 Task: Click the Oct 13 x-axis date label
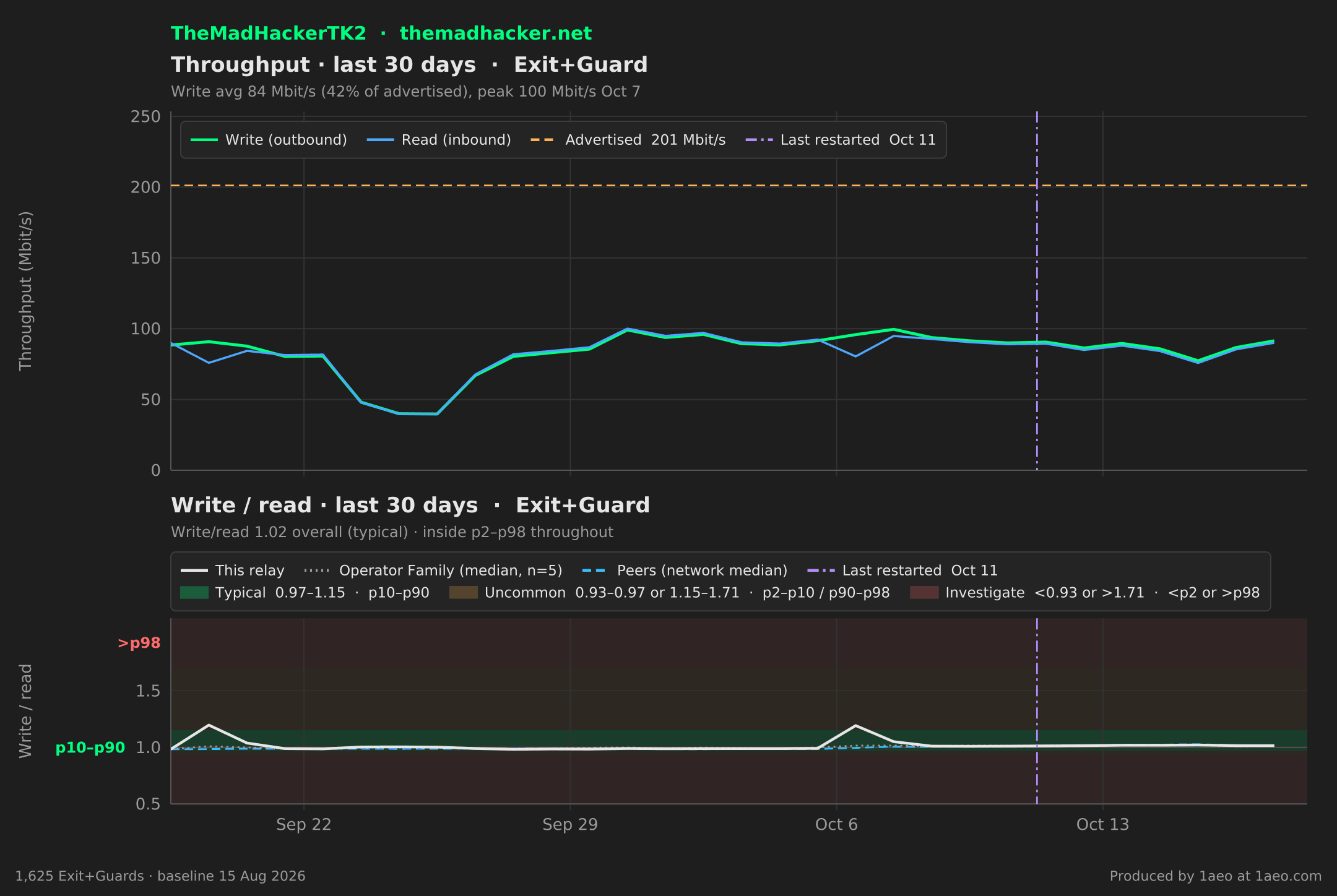(1102, 825)
